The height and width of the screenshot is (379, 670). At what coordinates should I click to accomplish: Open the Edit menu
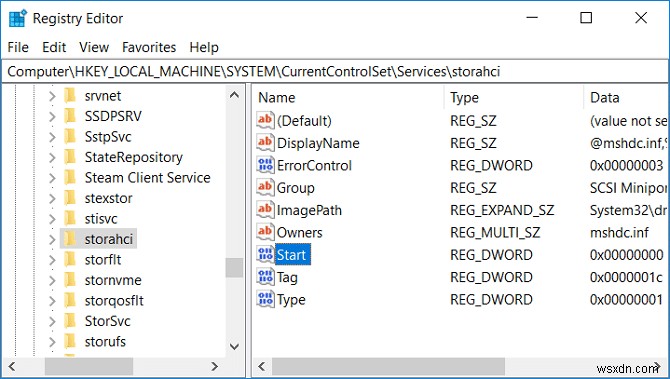pyautogui.click(x=54, y=47)
